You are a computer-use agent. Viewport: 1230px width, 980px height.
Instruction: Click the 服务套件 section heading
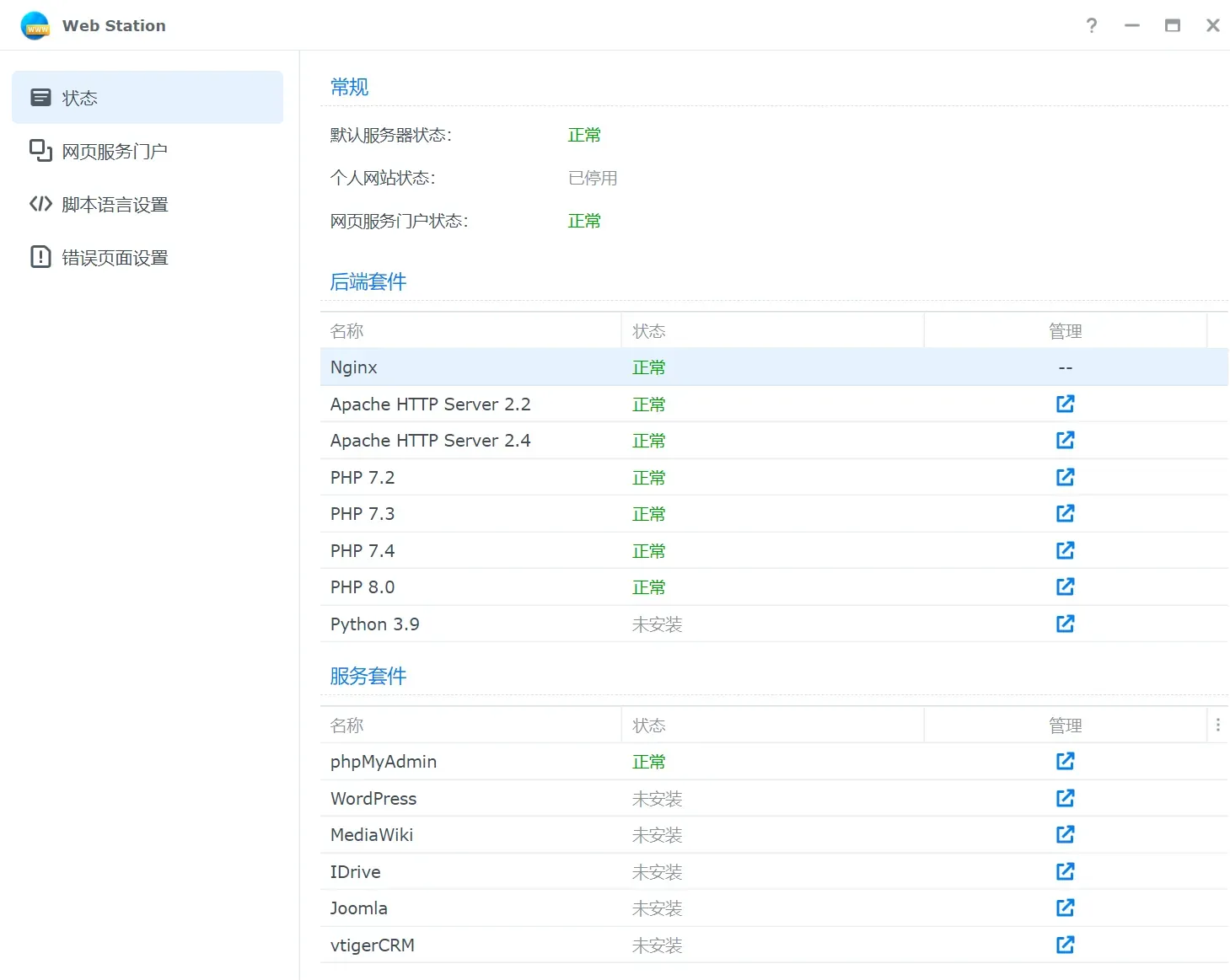tap(368, 676)
